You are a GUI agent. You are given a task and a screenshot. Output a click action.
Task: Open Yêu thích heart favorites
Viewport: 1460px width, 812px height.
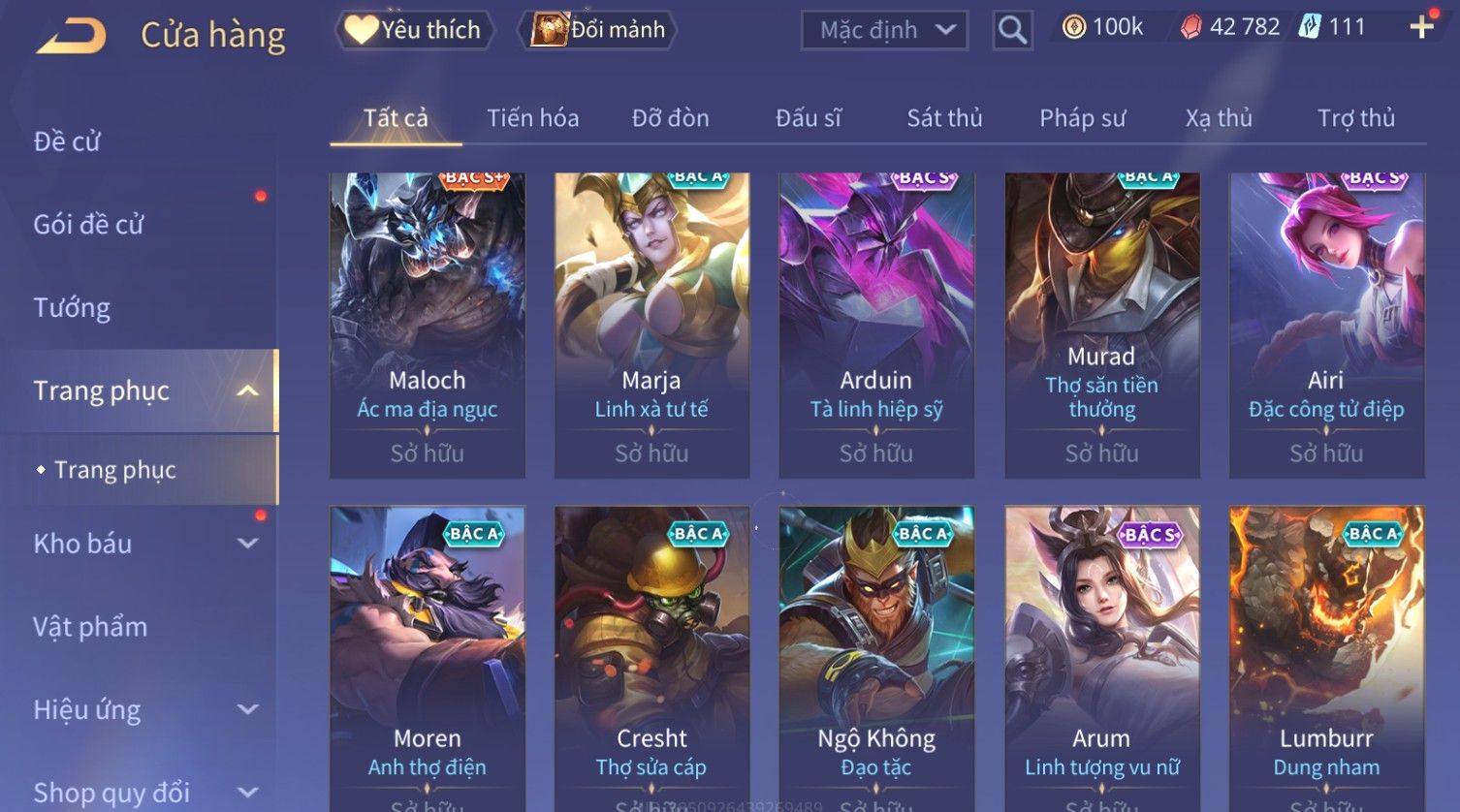click(414, 30)
